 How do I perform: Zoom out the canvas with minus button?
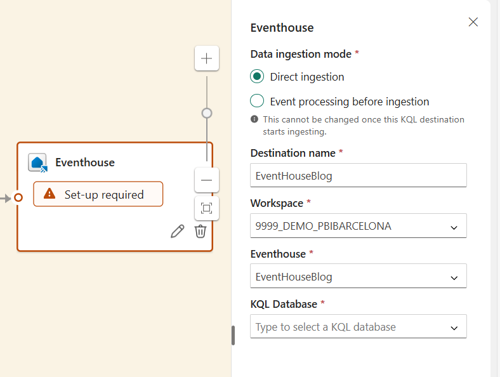[x=207, y=180]
